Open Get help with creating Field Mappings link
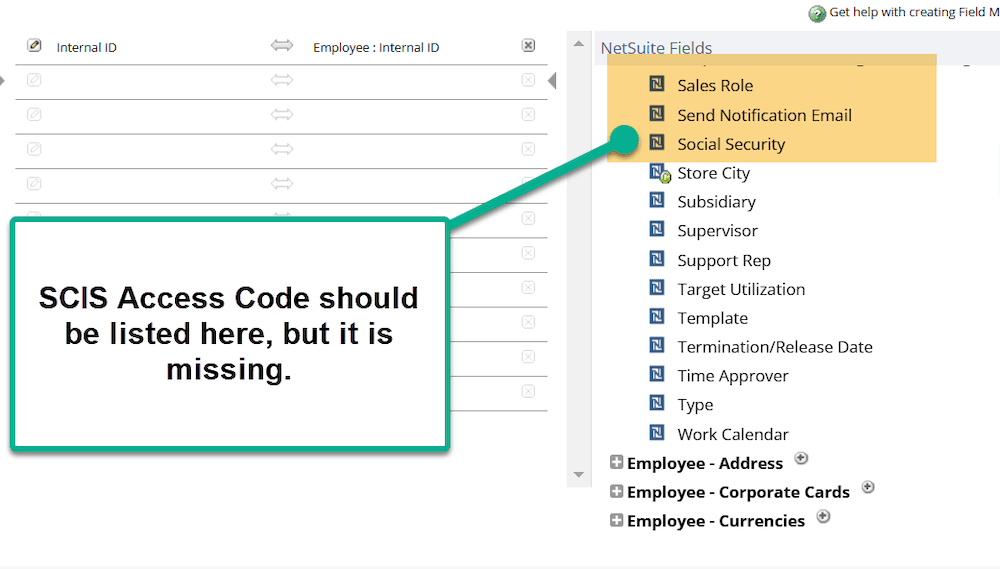1000x569 pixels. click(x=914, y=12)
